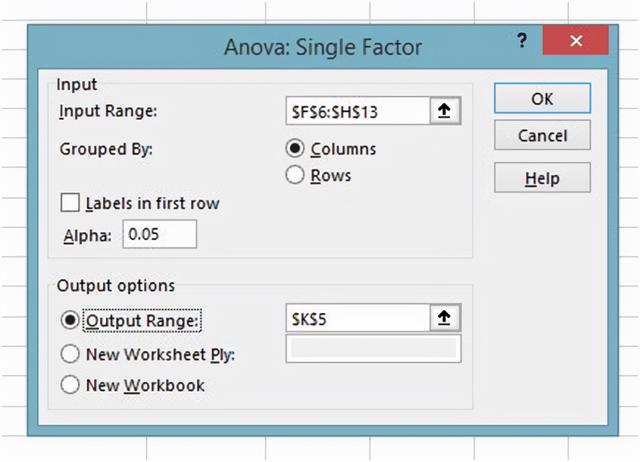Click into the Alpha value field

(x=159, y=235)
